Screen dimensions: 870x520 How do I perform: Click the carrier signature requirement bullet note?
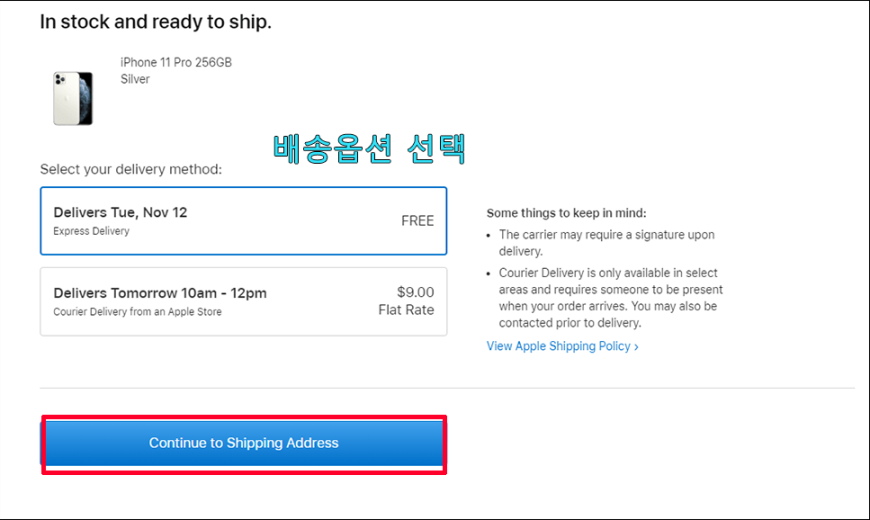pyautogui.click(x=606, y=243)
